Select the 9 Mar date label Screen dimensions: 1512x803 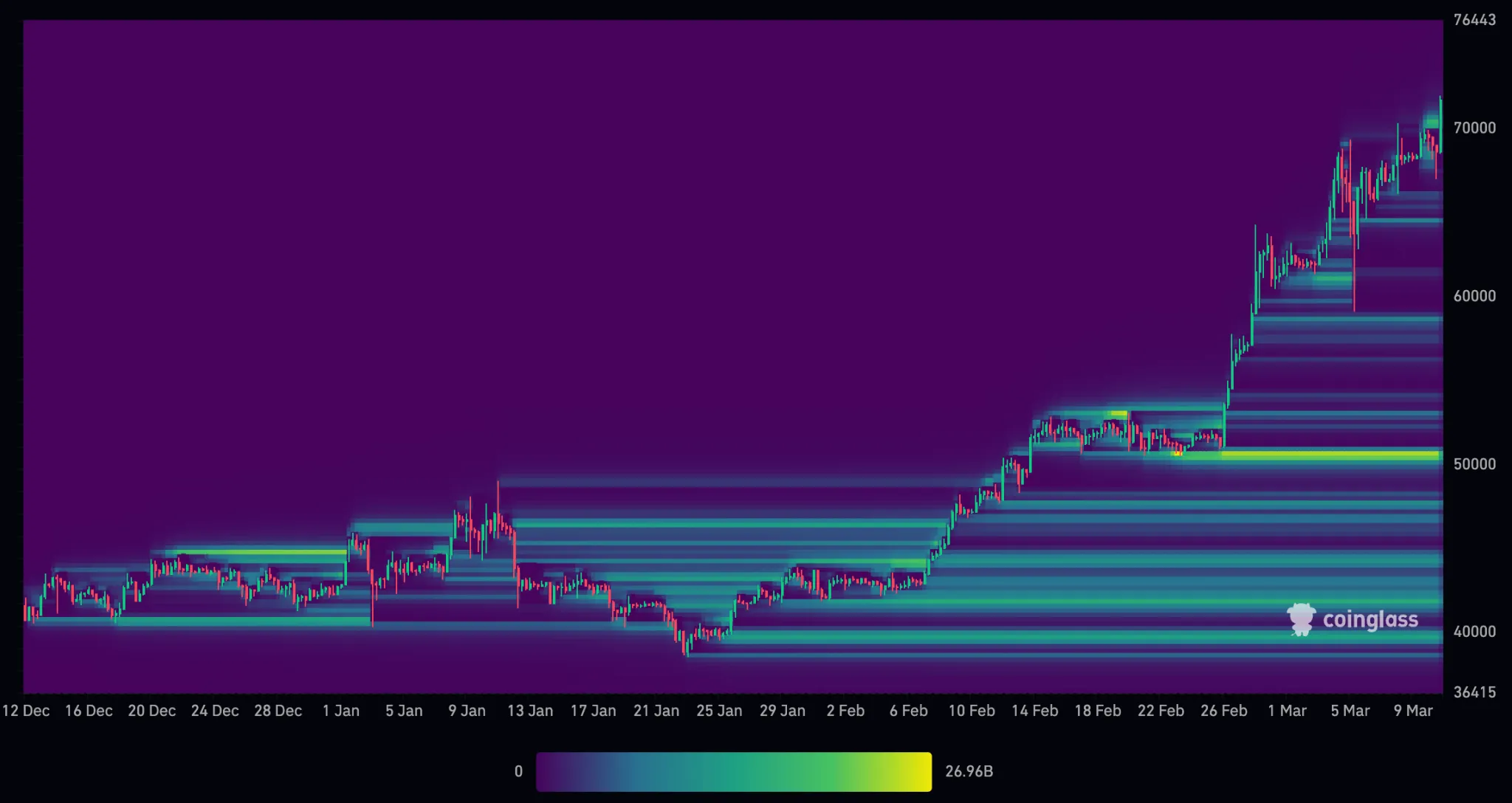click(x=1413, y=711)
